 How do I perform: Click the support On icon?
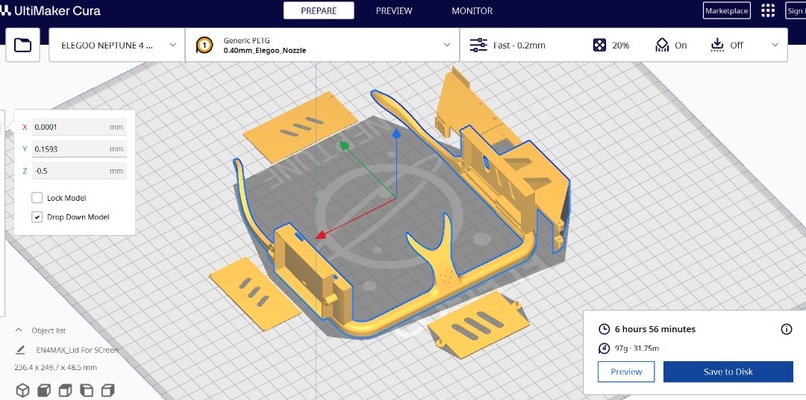(x=662, y=45)
